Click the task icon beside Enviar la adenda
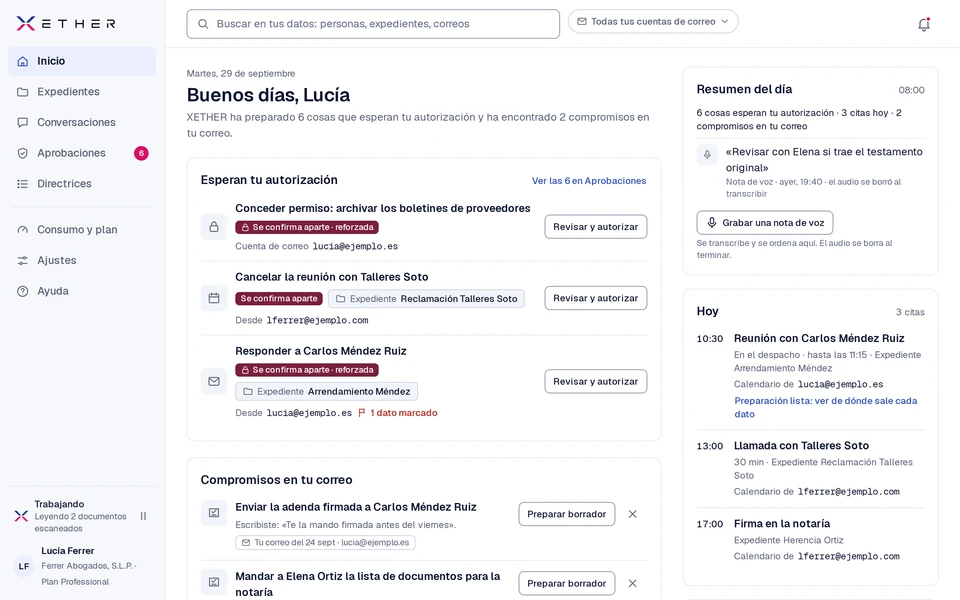This screenshot has width=960, height=600. pyautogui.click(x=214, y=513)
